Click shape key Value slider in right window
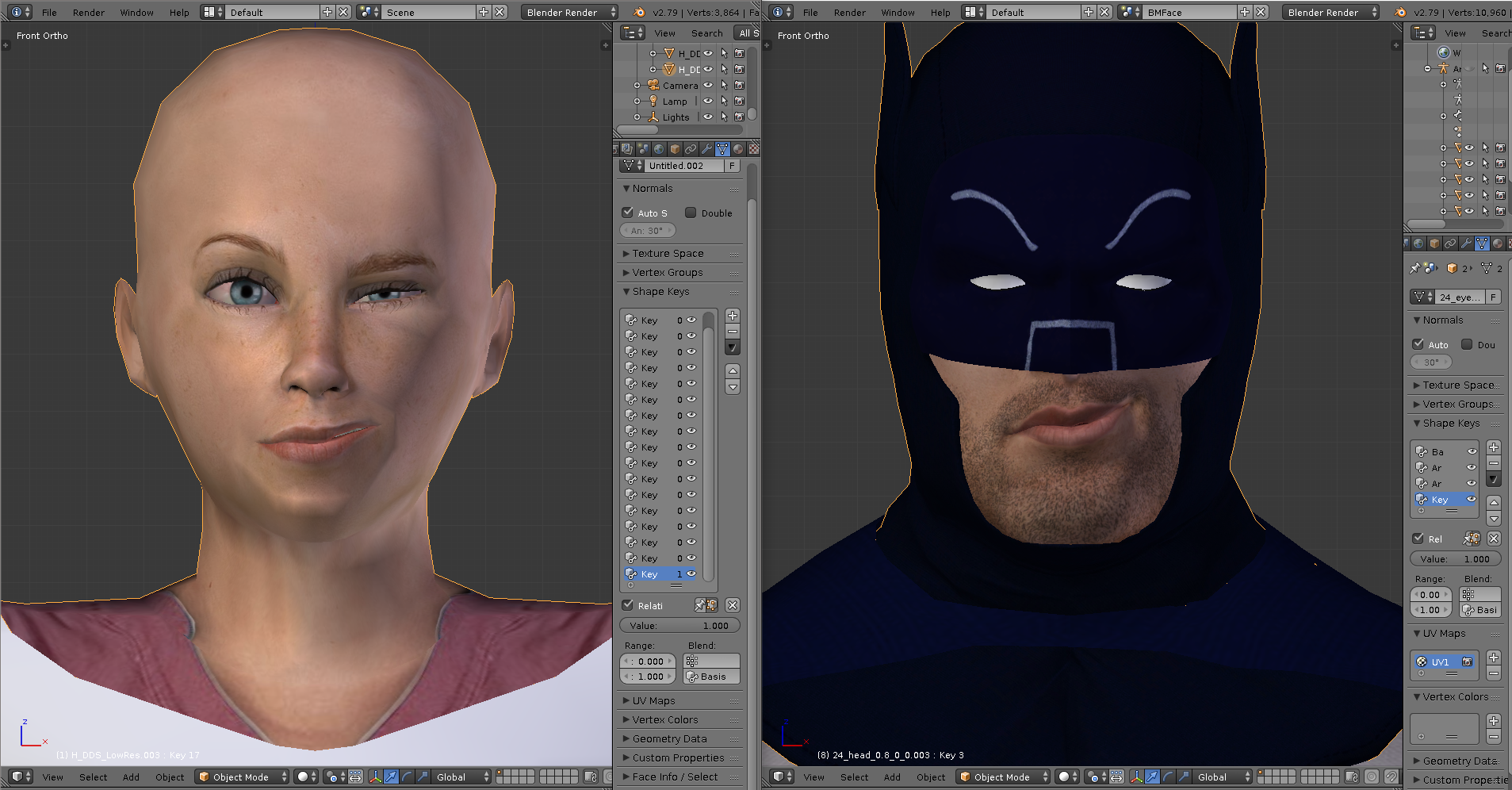 [x=1456, y=558]
